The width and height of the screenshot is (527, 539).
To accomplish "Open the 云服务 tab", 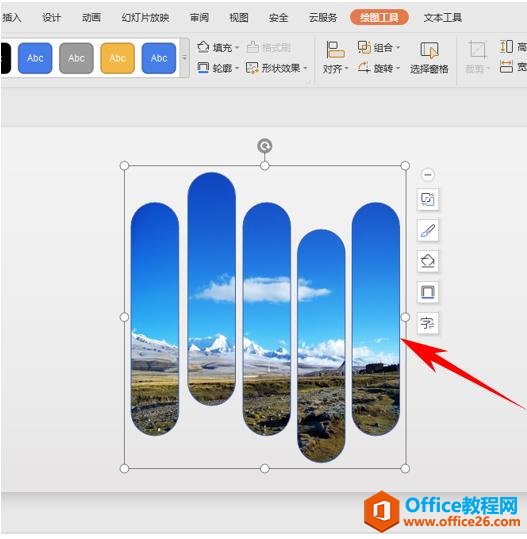I will point(323,17).
